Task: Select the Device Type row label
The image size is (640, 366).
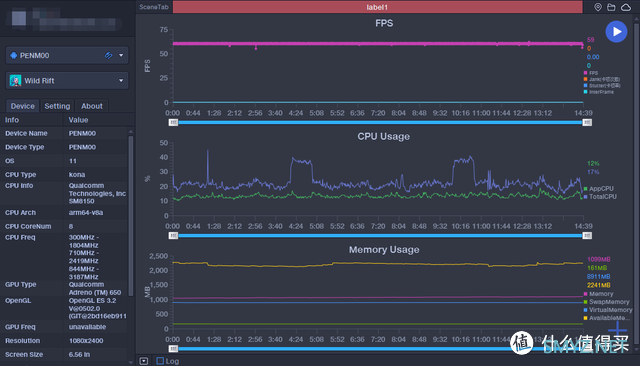Action: click(x=24, y=147)
